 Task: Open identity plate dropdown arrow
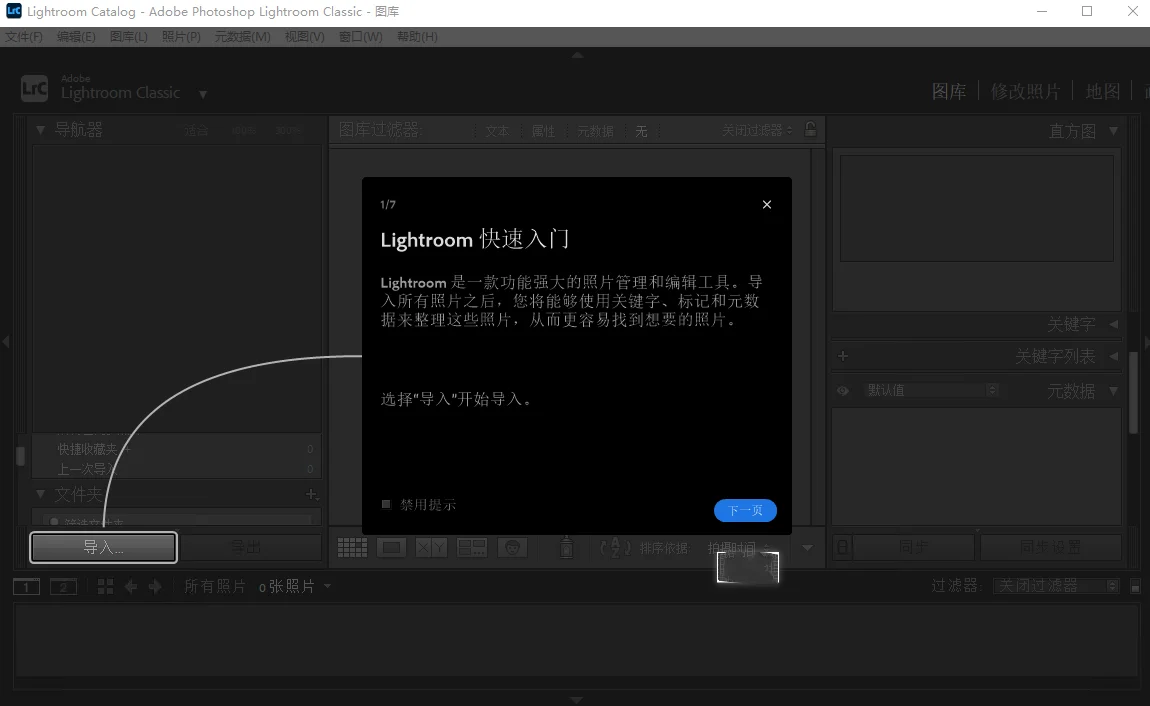click(x=203, y=95)
